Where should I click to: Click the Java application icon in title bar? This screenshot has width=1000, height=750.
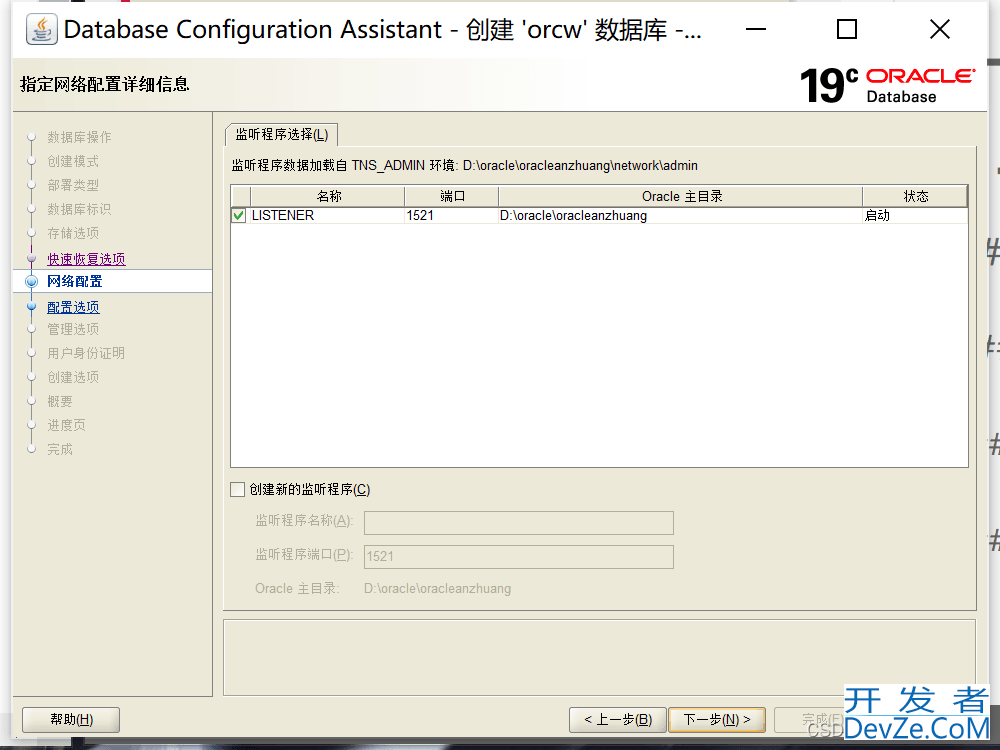pyautogui.click(x=41, y=29)
